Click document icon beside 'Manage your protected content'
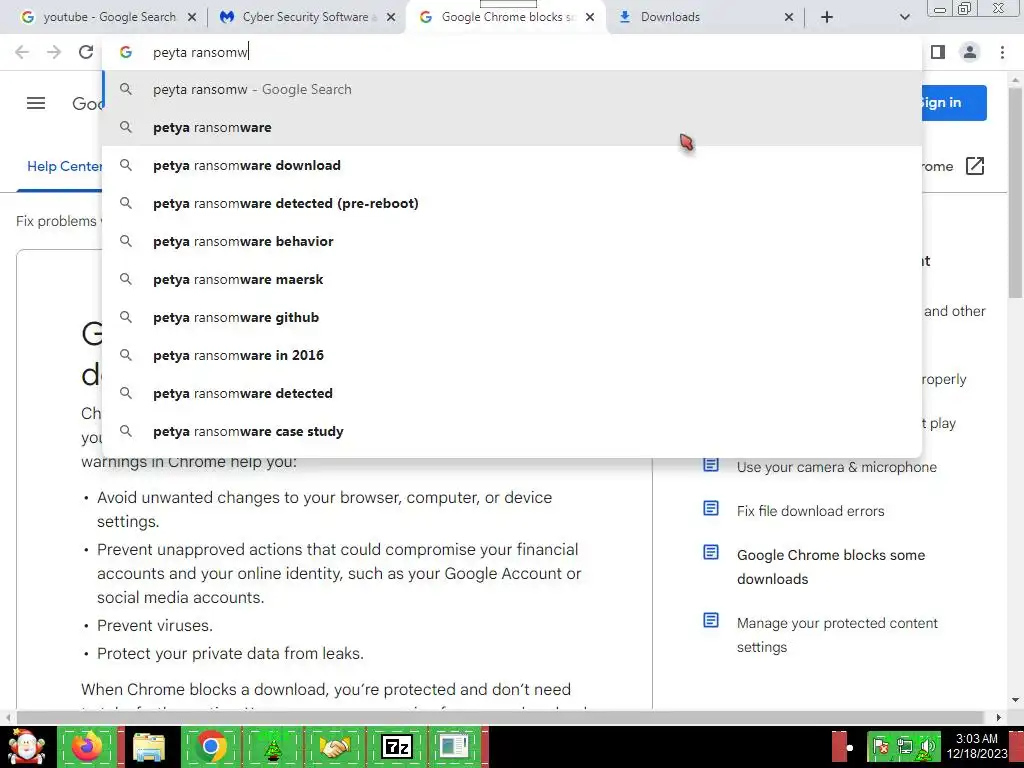This screenshot has height=768, width=1024. (711, 620)
